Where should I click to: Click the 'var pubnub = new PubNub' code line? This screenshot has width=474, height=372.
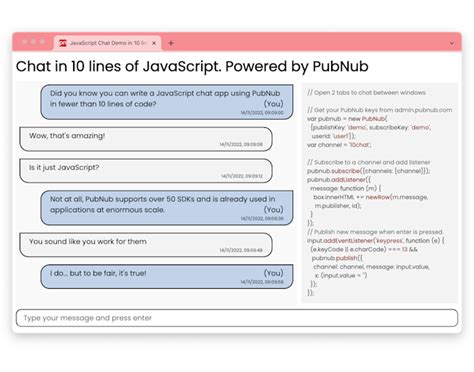click(x=347, y=119)
